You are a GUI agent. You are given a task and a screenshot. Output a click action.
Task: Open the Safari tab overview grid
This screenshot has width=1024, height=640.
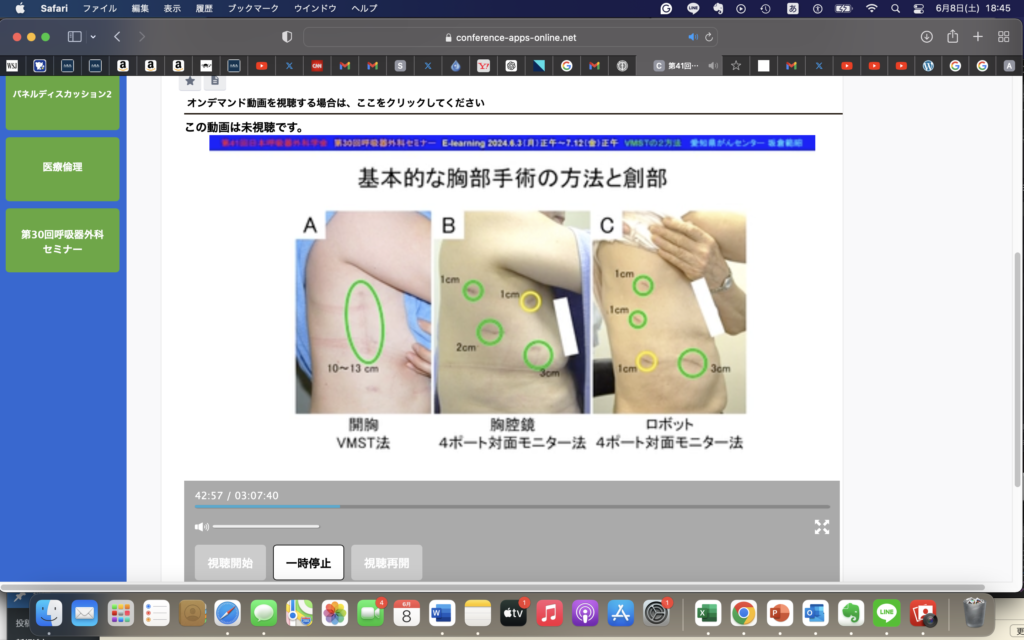1003,37
